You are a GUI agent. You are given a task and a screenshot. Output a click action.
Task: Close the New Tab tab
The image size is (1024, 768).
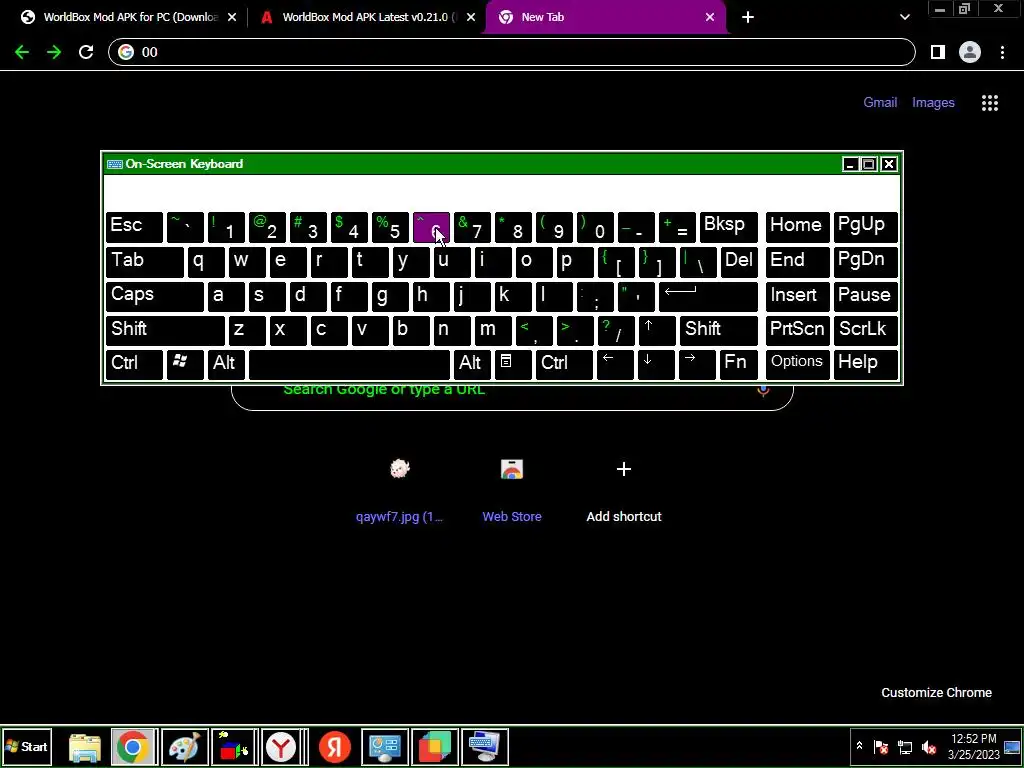(710, 17)
